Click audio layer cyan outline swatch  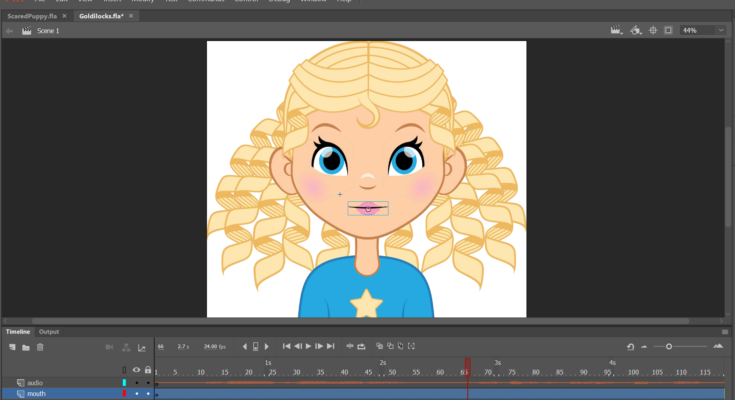click(124, 383)
